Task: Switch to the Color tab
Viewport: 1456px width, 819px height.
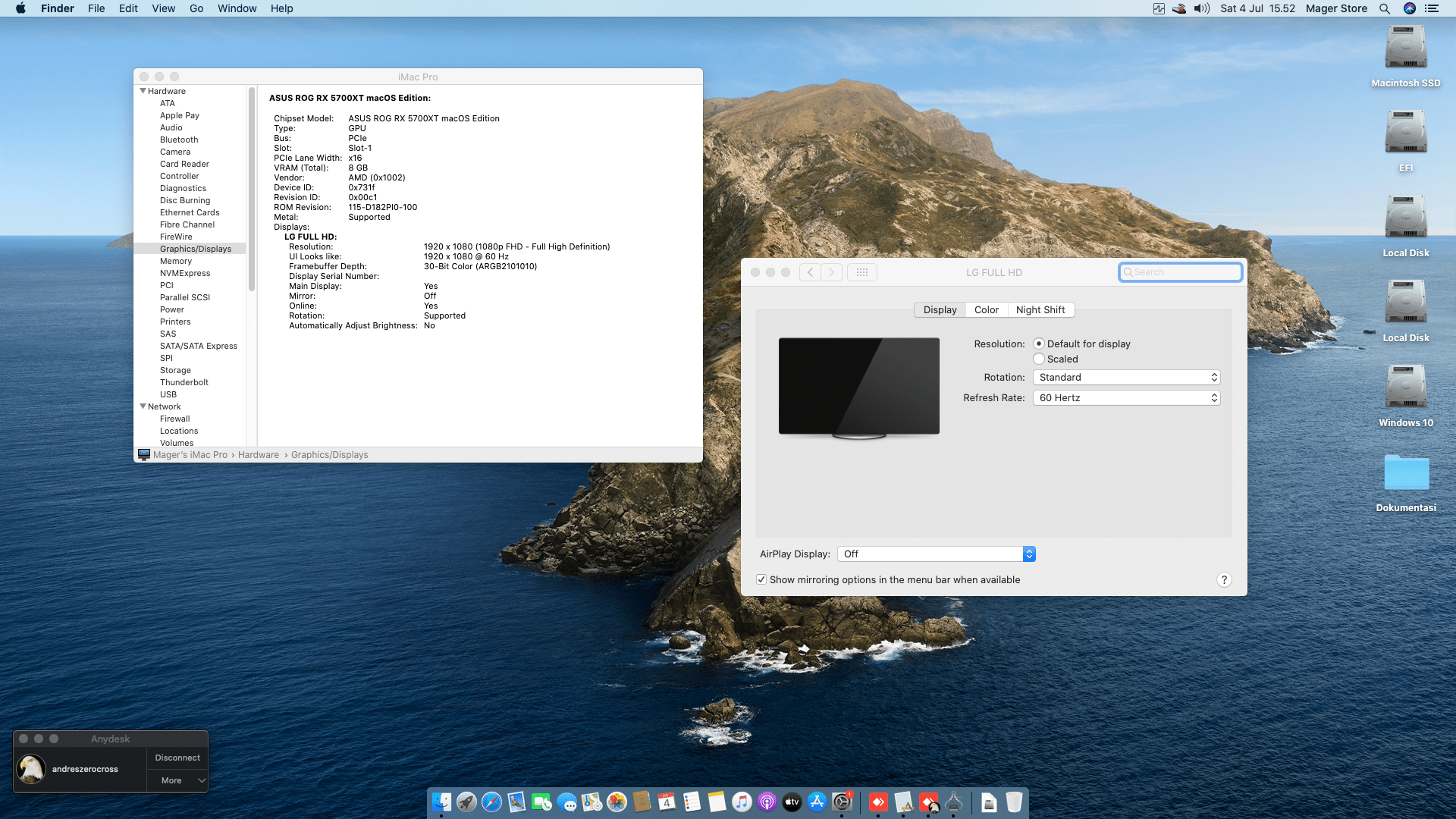Action: pyautogui.click(x=986, y=309)
